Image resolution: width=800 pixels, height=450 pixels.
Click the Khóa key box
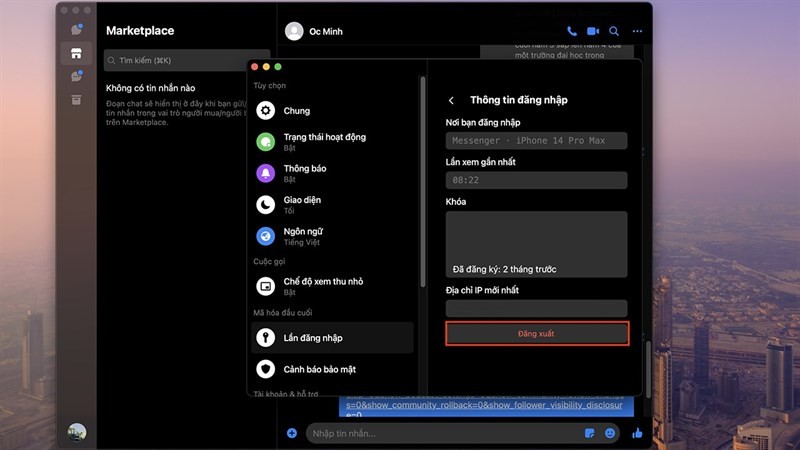coord(536,244)
